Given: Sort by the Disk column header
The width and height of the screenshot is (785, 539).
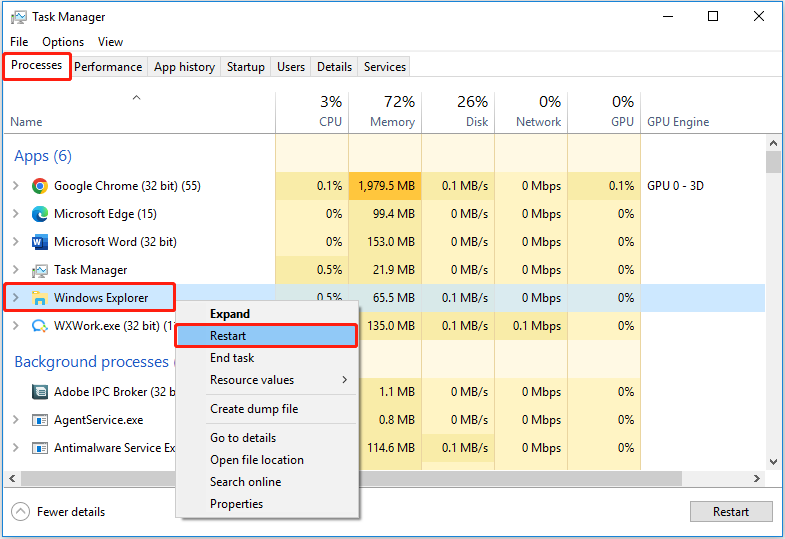Looking at the screenshot, I should click(458, 113).
